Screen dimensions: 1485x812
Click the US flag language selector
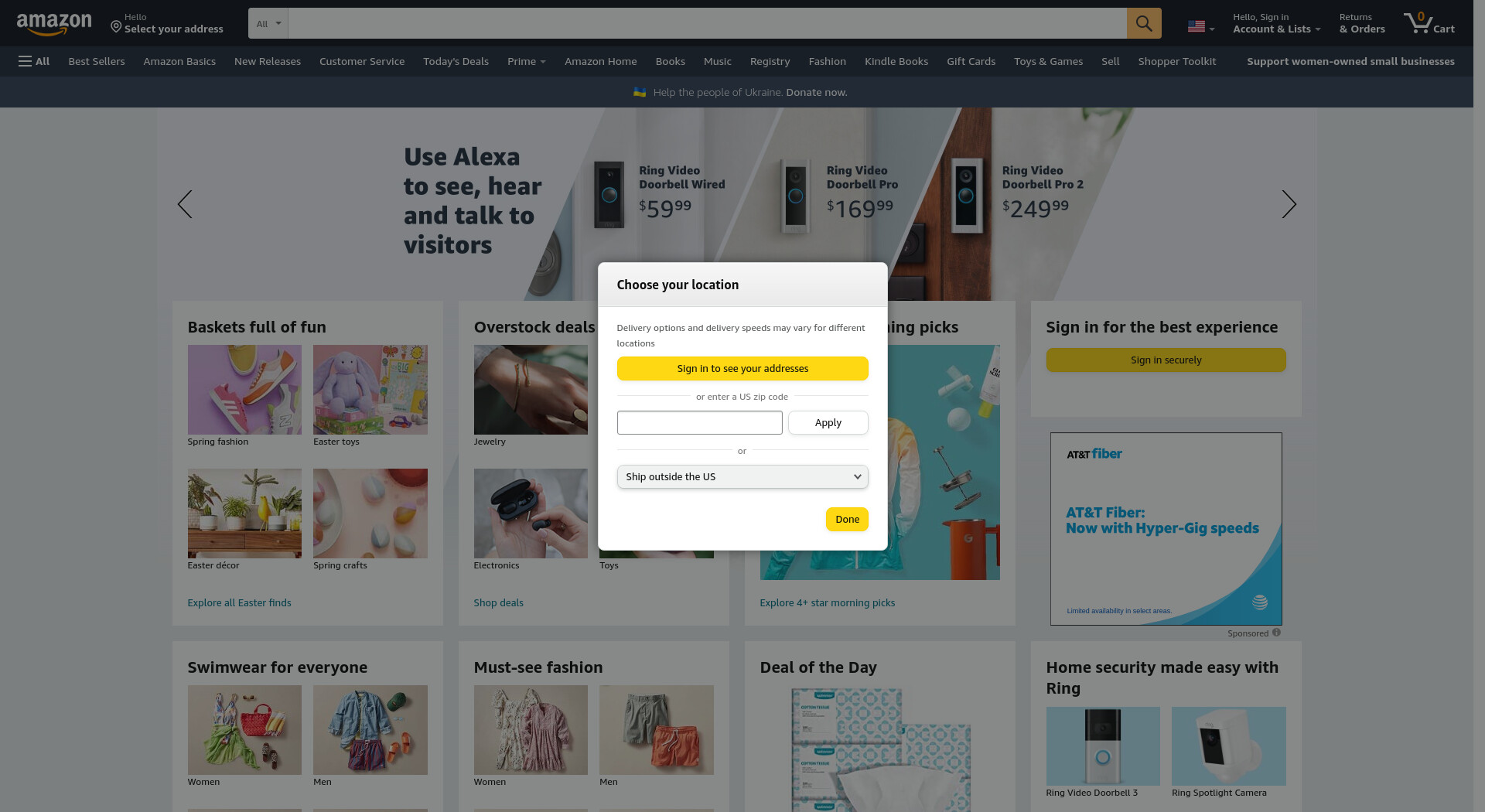[x=1201, y=26]
